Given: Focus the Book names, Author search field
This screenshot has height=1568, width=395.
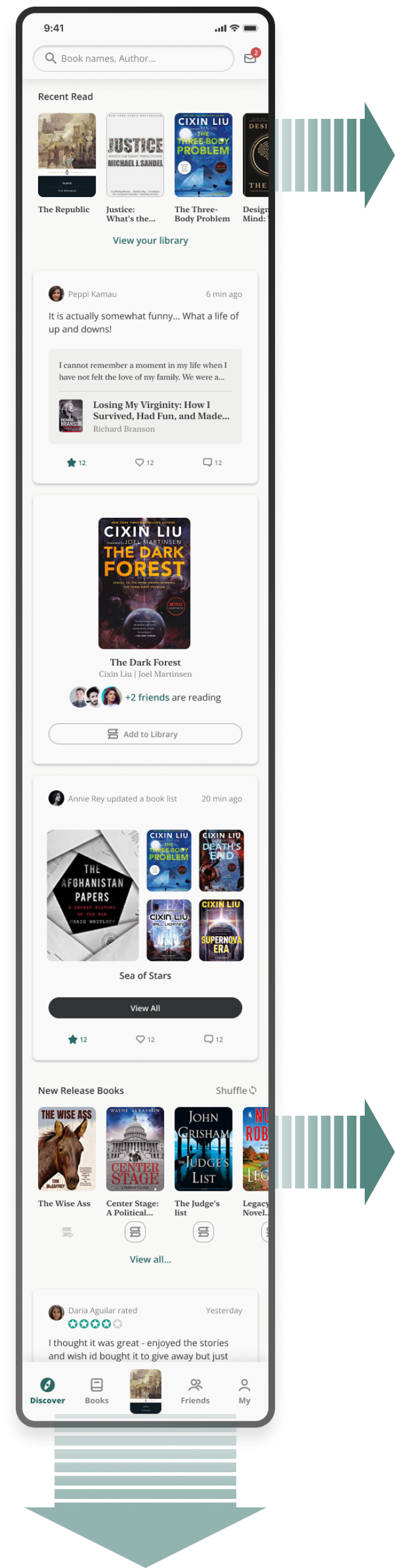Looking at the screenshot, I should [x=133, y=58].
